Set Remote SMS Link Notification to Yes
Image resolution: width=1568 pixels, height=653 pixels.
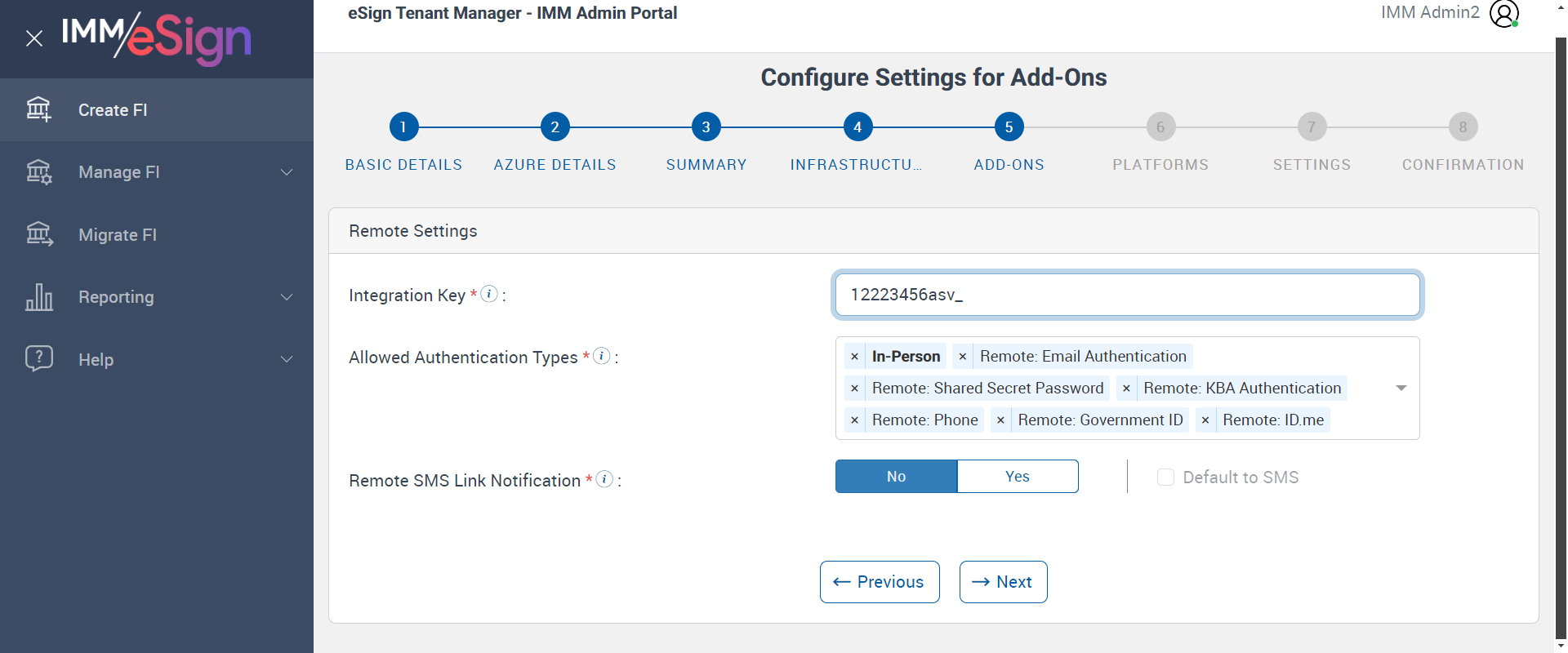1017,477
